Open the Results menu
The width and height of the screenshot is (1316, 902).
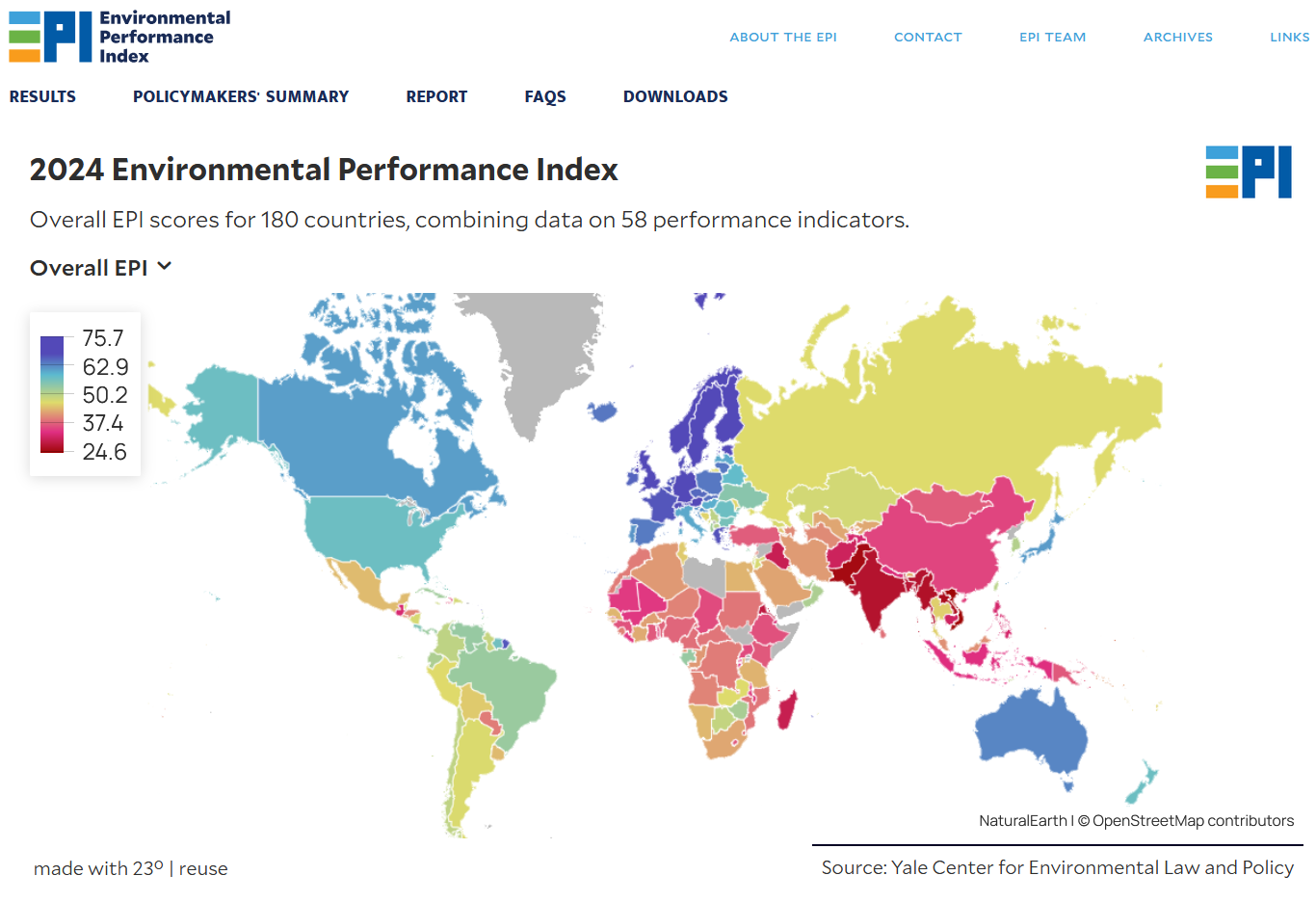[42, 96]
